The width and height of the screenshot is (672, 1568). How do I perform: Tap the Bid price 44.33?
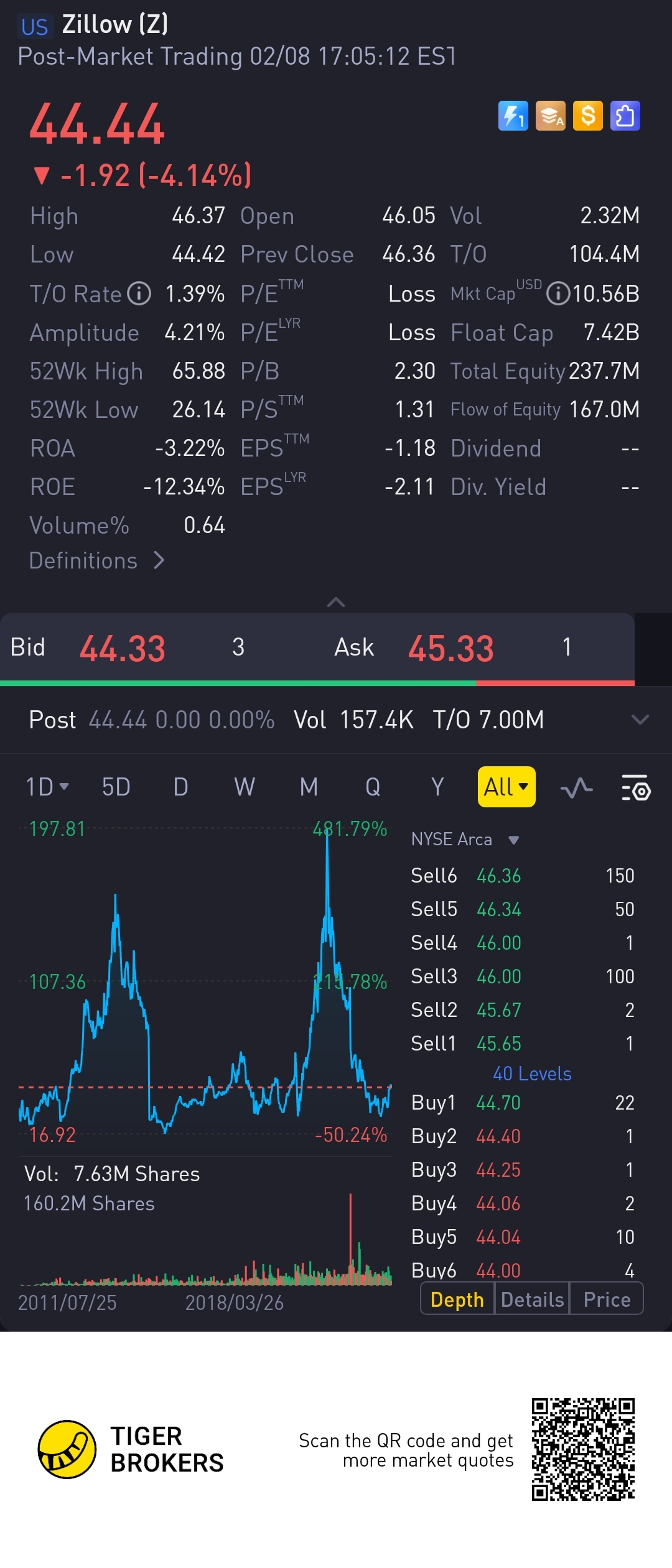tap(123, 648)
